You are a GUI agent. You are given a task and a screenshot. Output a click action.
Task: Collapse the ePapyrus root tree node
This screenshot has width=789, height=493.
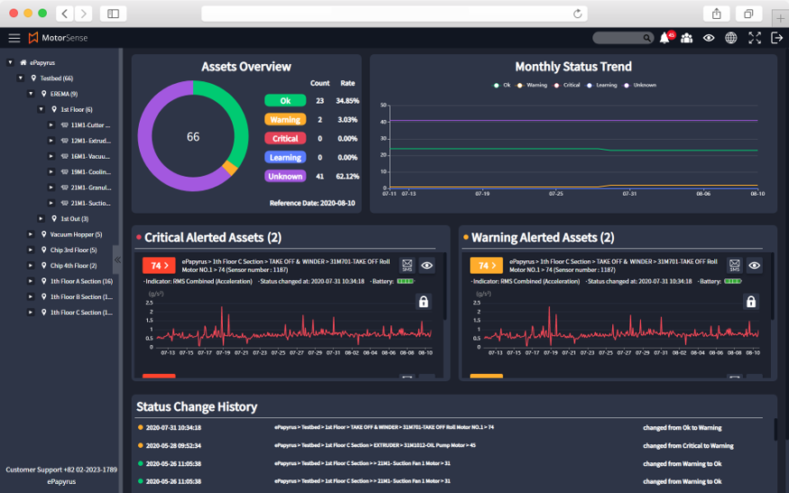coord(10,62)
